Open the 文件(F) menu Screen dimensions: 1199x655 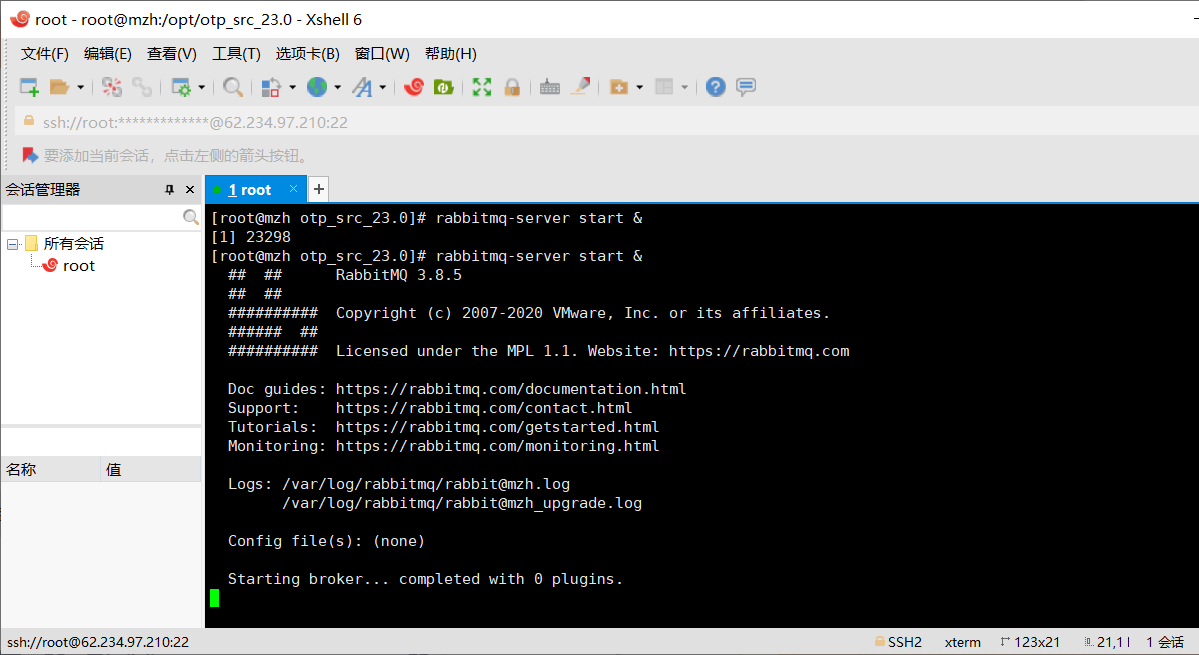pyautogui.click(x=44, y=54)
